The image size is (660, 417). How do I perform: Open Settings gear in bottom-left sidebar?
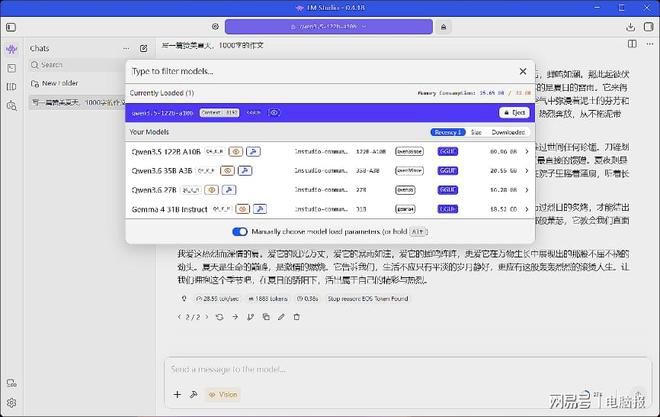click(x=11, y=403)
